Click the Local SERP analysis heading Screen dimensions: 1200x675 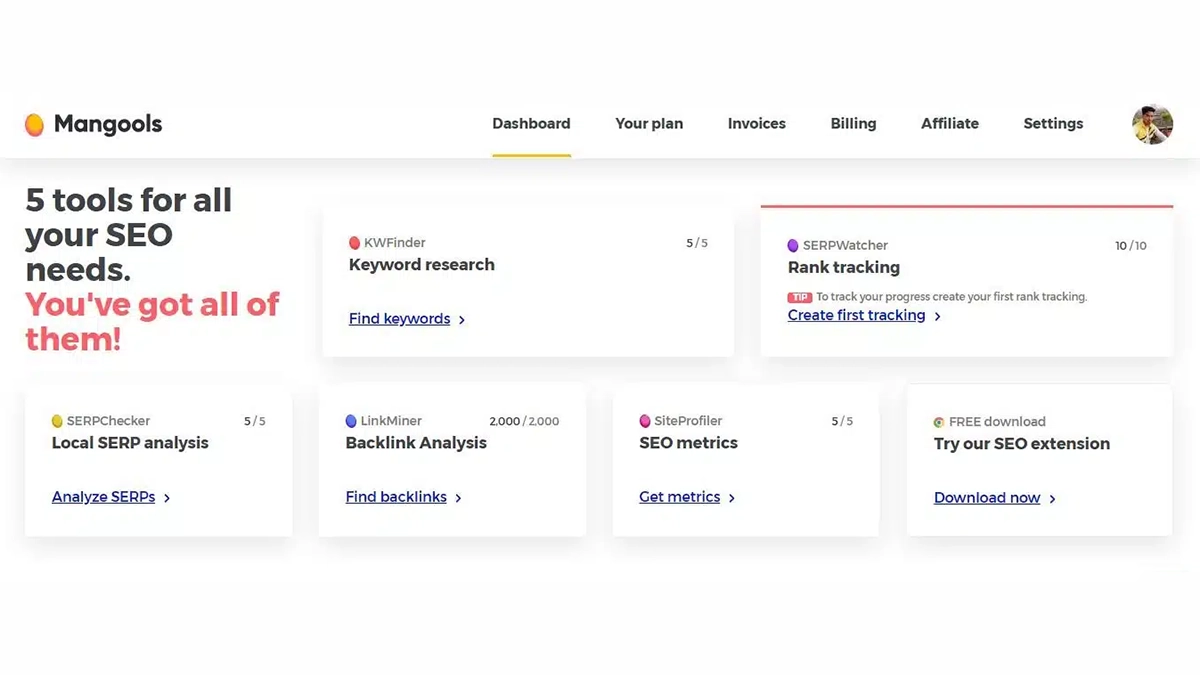[130, 443]
